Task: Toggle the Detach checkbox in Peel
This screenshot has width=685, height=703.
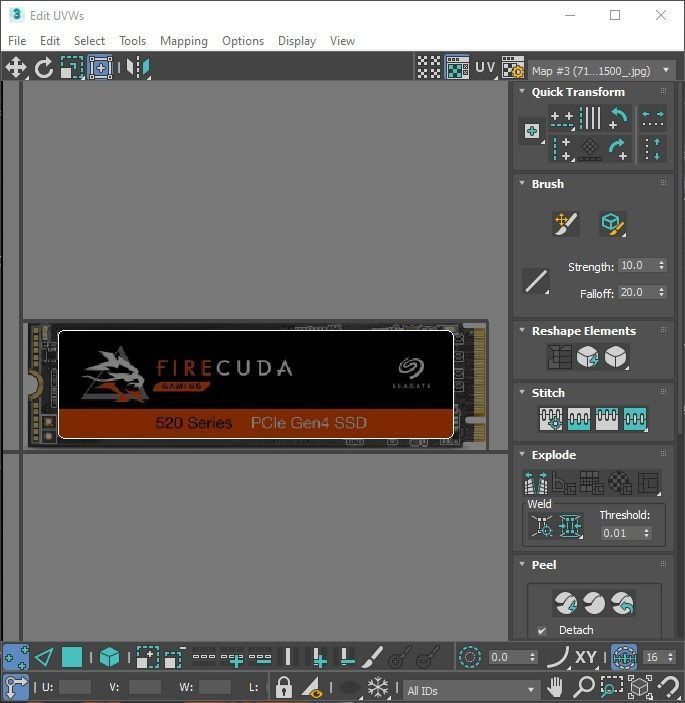Action: [542, 630]
